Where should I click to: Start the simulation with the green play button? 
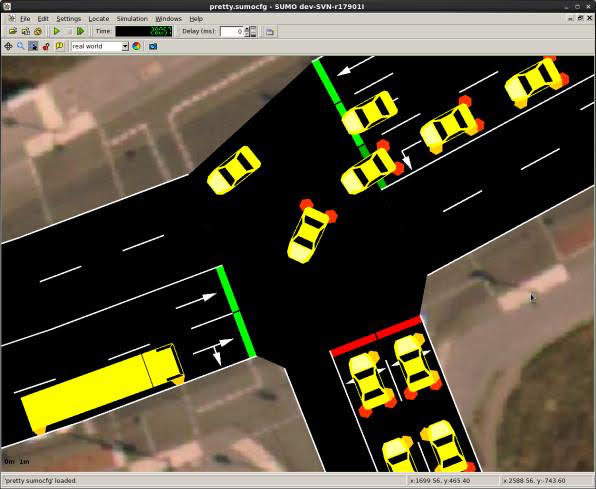(x=57, y=31)
